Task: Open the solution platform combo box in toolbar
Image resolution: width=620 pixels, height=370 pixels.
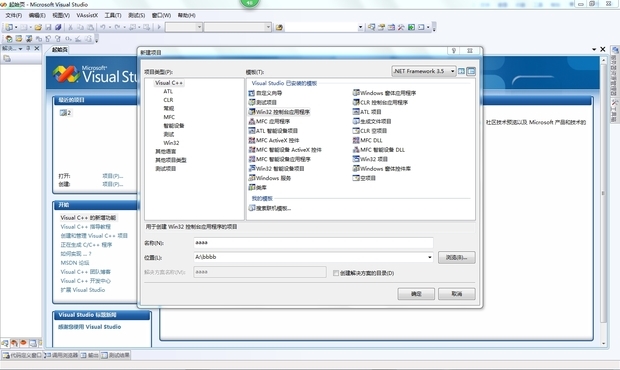Action: point(238,27)
